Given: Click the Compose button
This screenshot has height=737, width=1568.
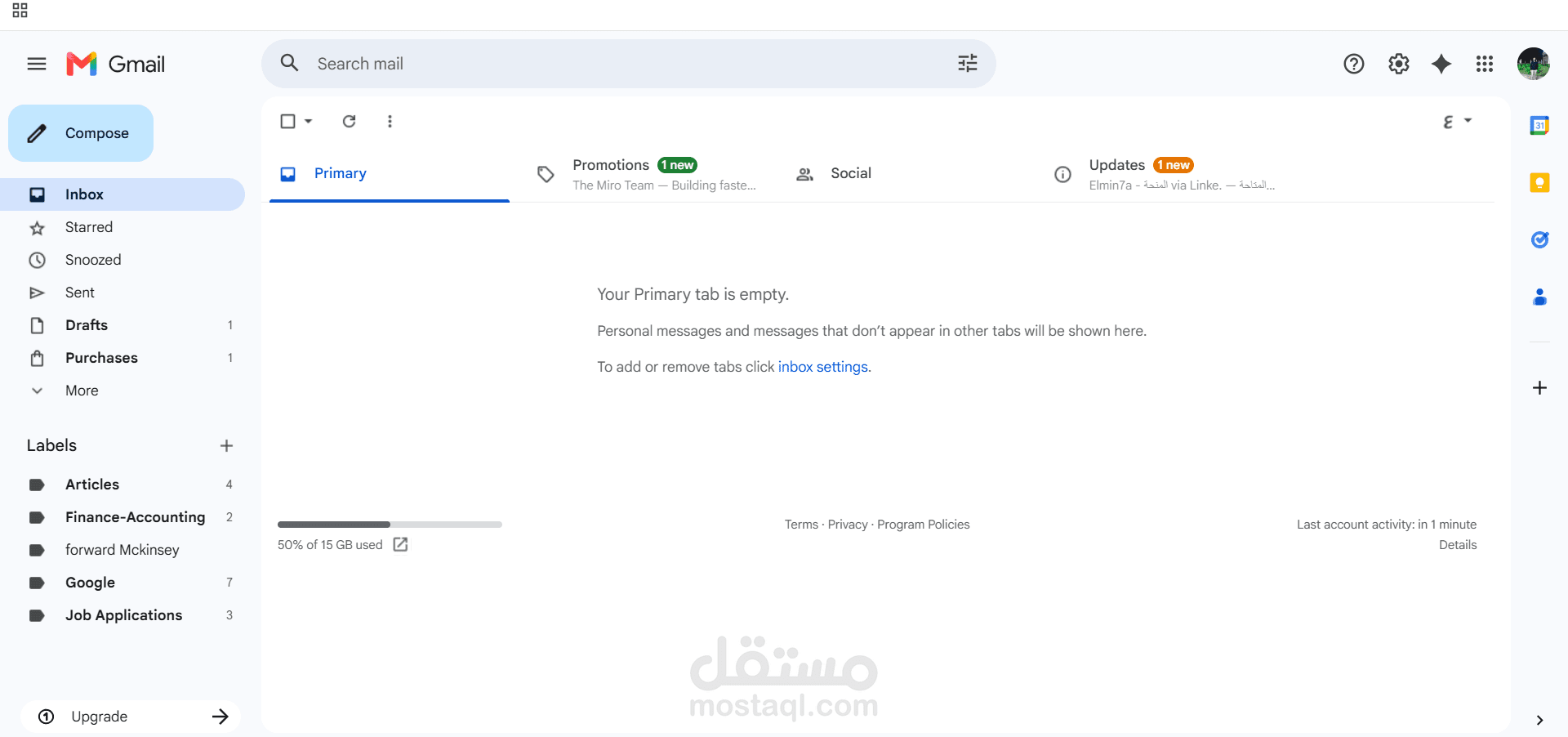Looking at the screenshot, I should click(x=81, y=133).
